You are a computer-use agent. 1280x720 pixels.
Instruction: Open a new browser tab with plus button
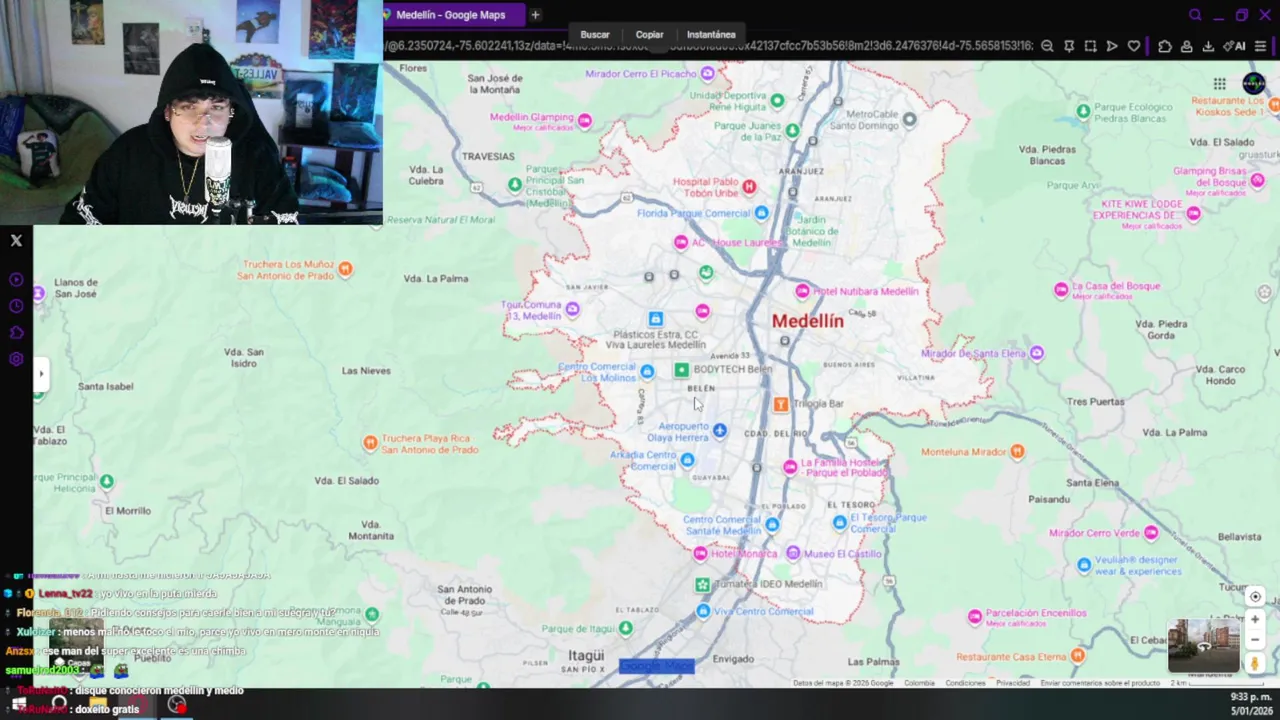pyautogui.click(x=535, y=15)
